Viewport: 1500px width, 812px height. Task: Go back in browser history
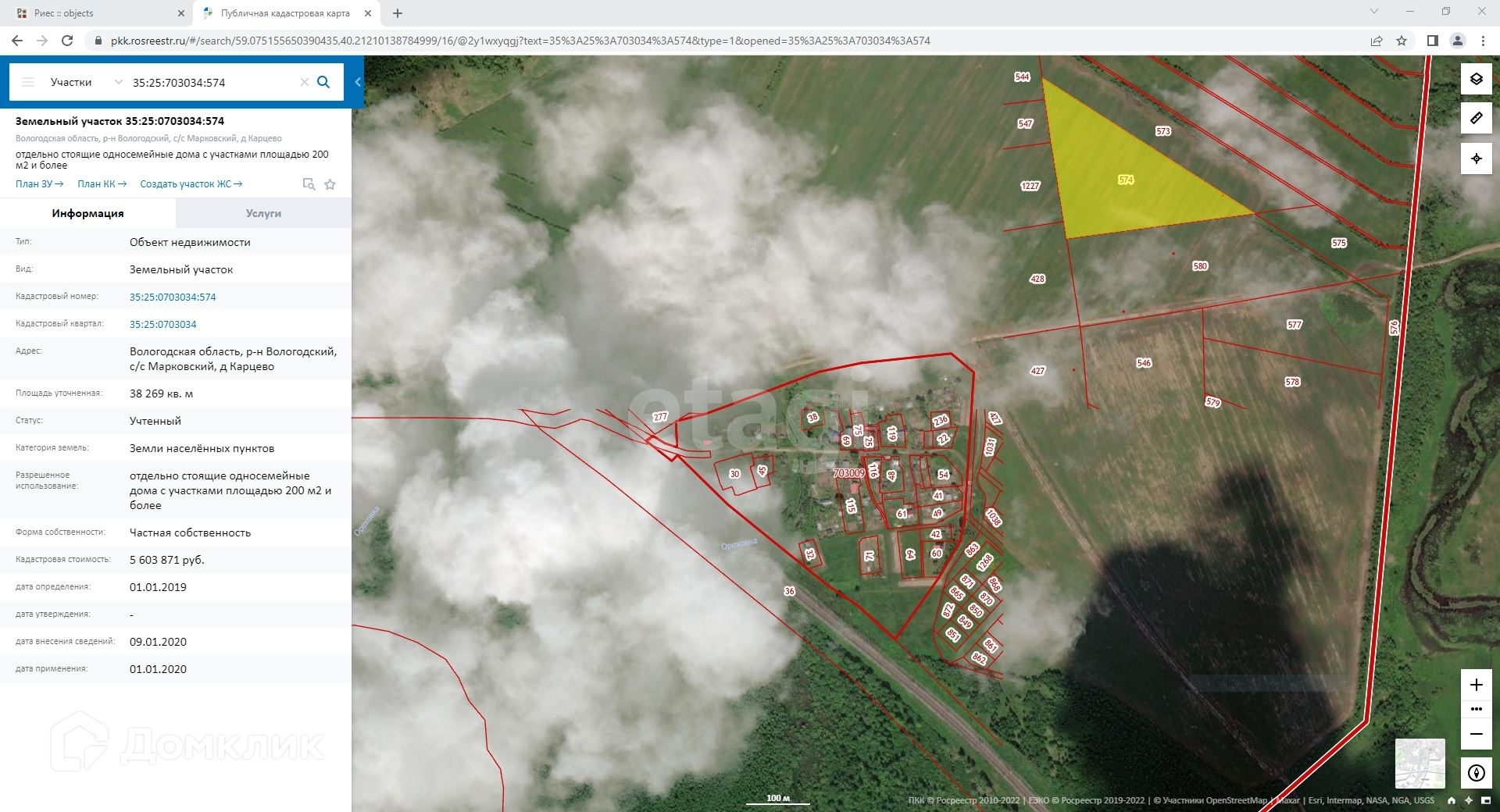tap(17, 41)
